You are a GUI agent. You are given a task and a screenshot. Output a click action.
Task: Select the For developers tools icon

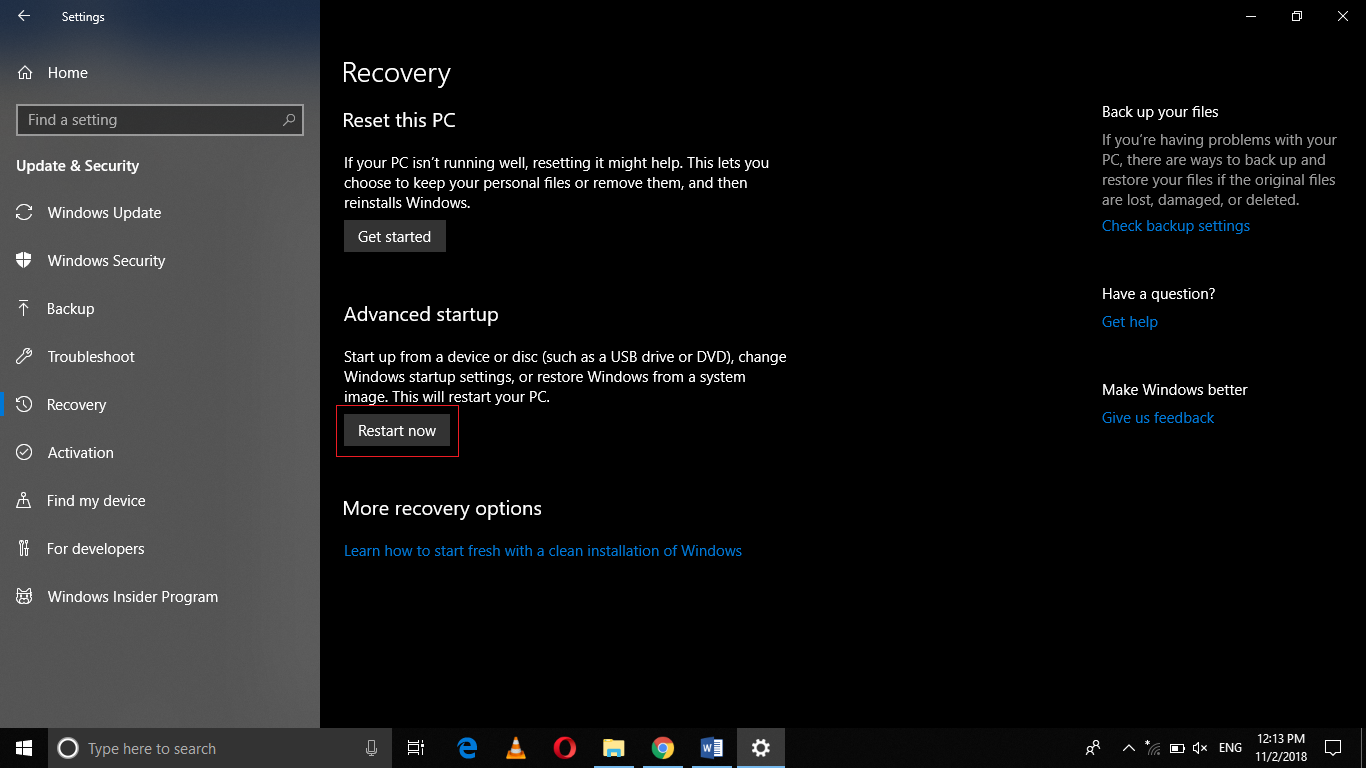[24, 548]
